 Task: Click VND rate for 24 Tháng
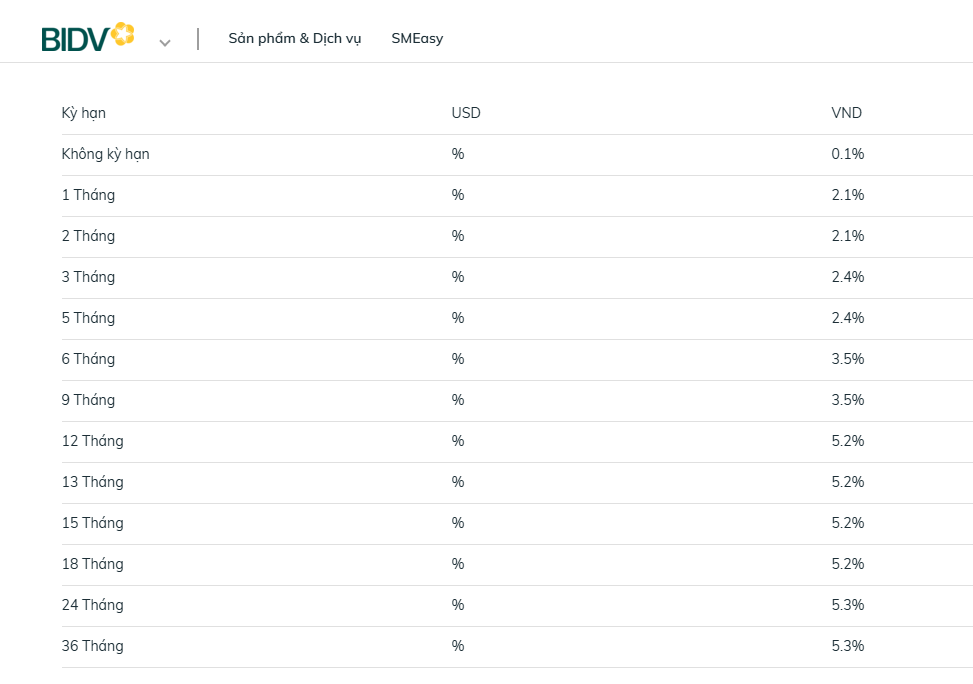click(847, 605)
